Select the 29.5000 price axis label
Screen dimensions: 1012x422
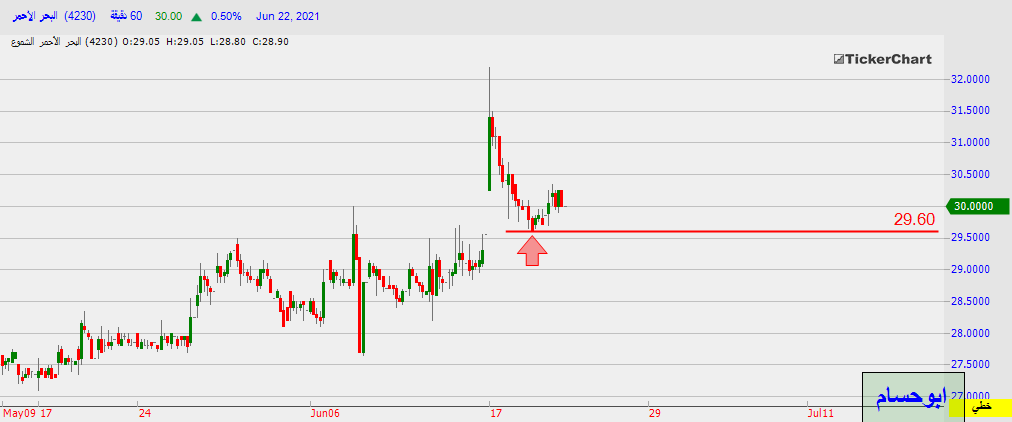click(972, 238)
